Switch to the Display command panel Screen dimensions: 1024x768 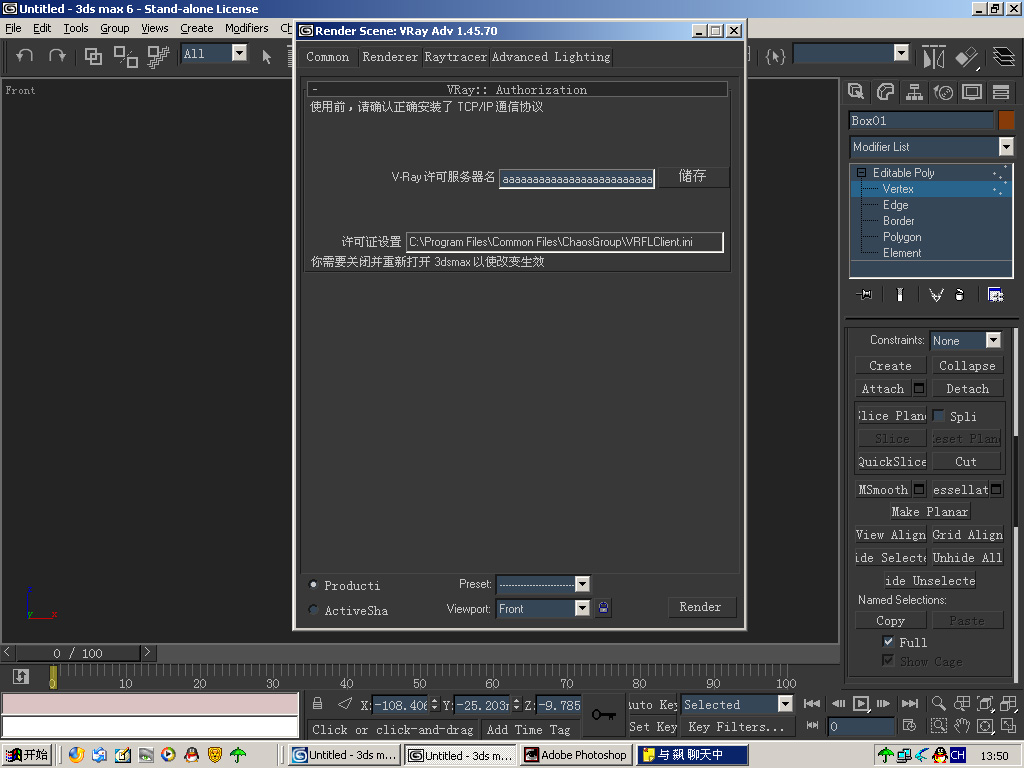pos(972,92)
